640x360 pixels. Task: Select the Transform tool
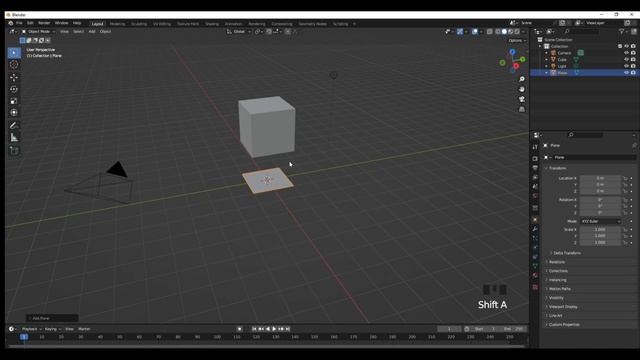click(14, 112)
